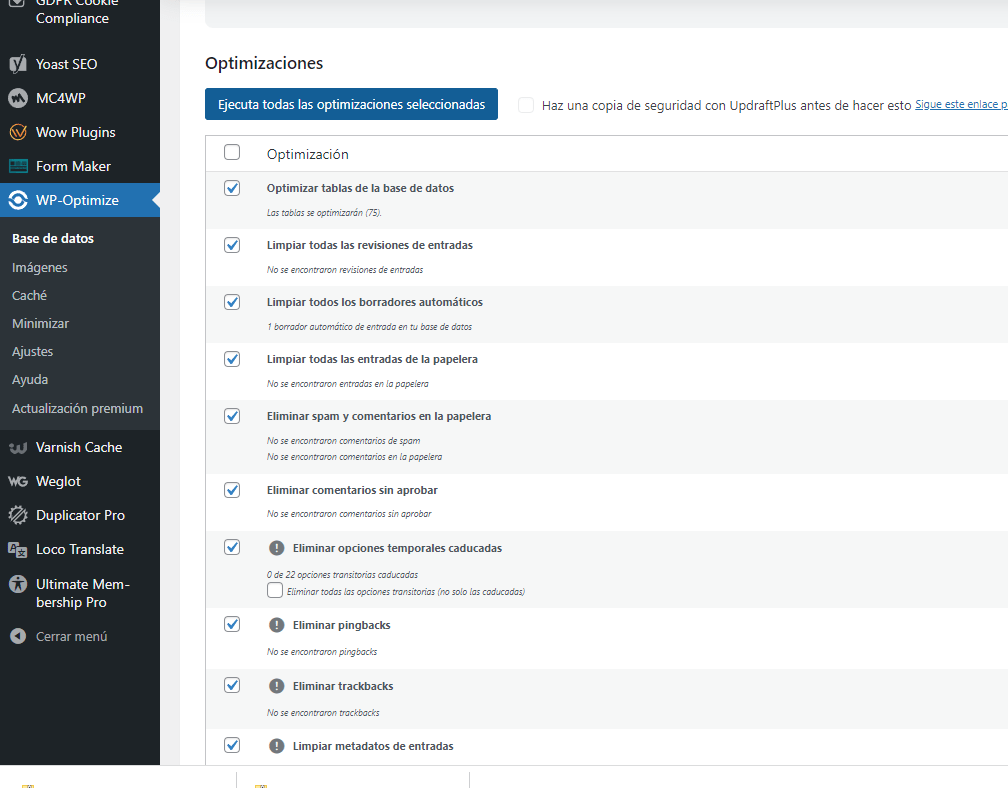Enable Eliminar todas las opciones transitorias checkbox

click(275, 590)
